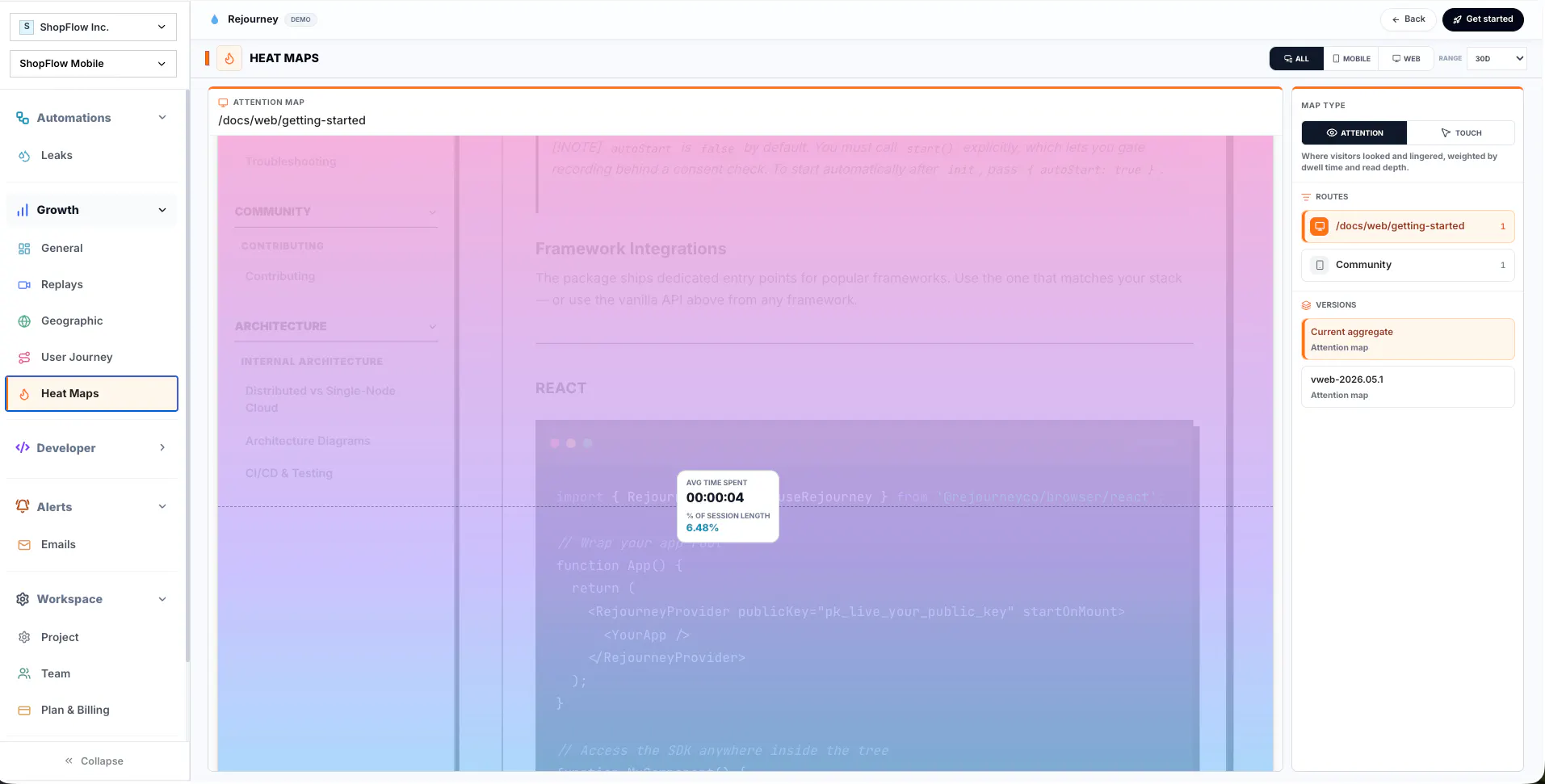Image resolution: width=1545 pixels, height=784 pixels.
Task: Toggle ARCHITECTURE chevron in the heat map page
Action: pyautogui.click(x=432, y=327)
